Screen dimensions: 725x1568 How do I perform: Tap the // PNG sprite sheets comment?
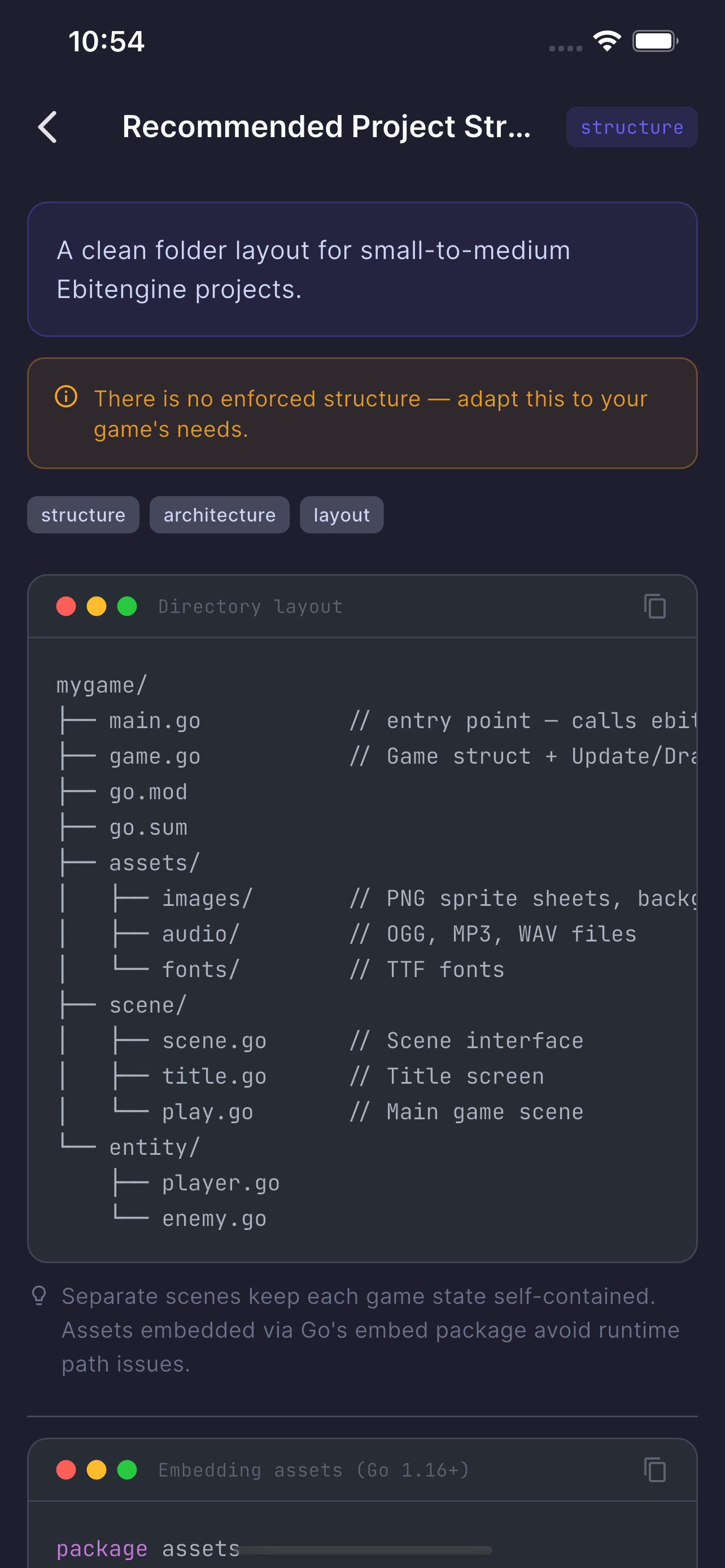click(x=523, y=899)
